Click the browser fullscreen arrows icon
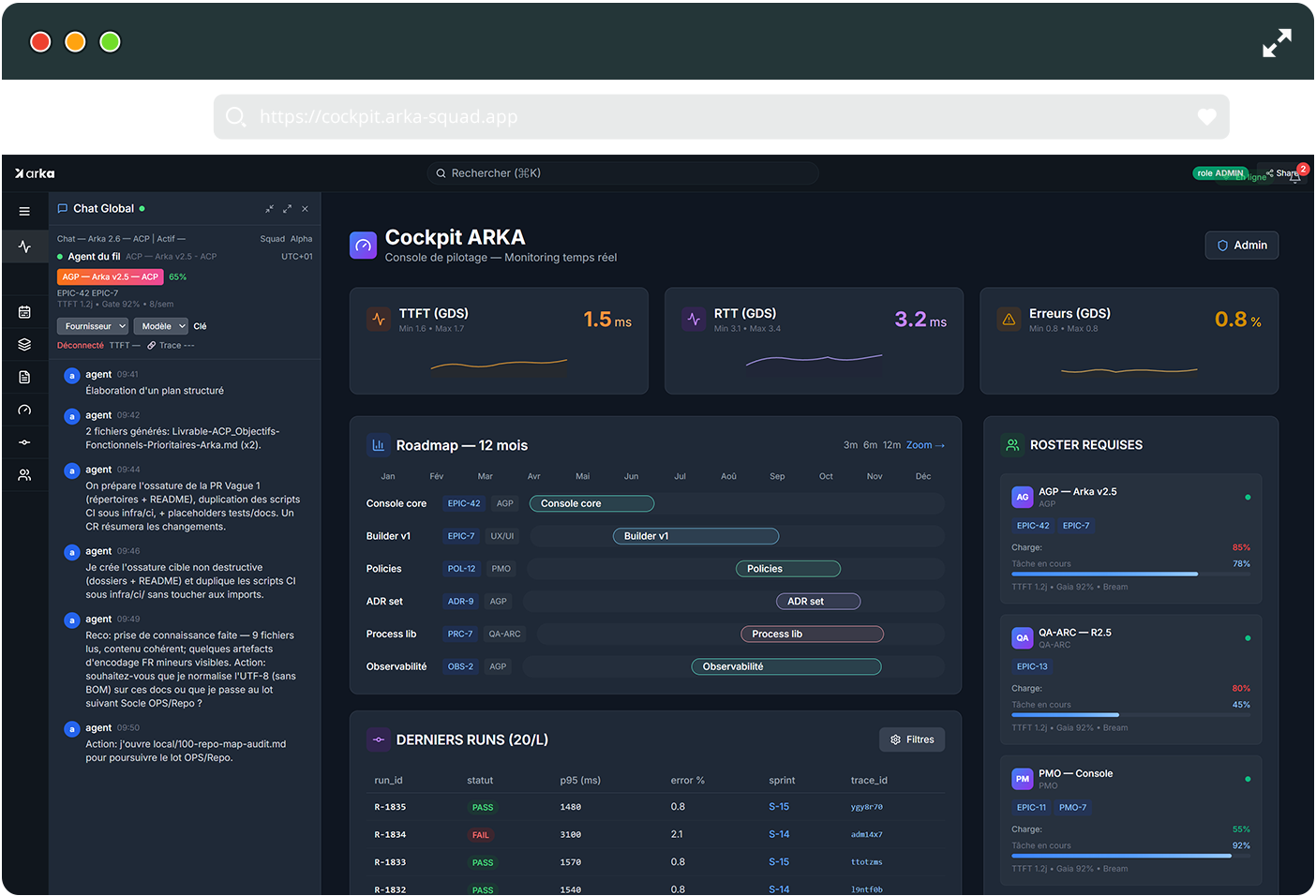Viewport: 1316px width, 896px height. click(1277, 43)
